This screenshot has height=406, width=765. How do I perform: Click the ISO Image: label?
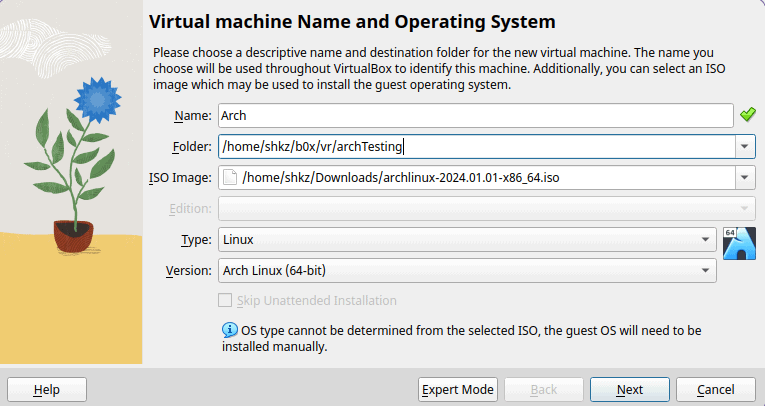coord(181,178)
